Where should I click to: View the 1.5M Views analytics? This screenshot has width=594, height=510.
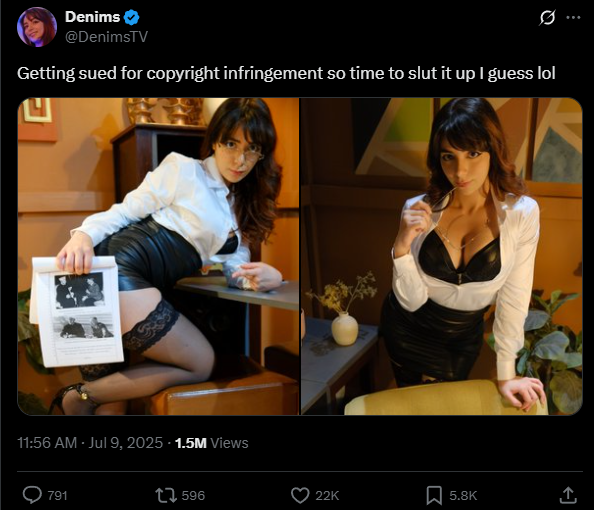(211, 443)
